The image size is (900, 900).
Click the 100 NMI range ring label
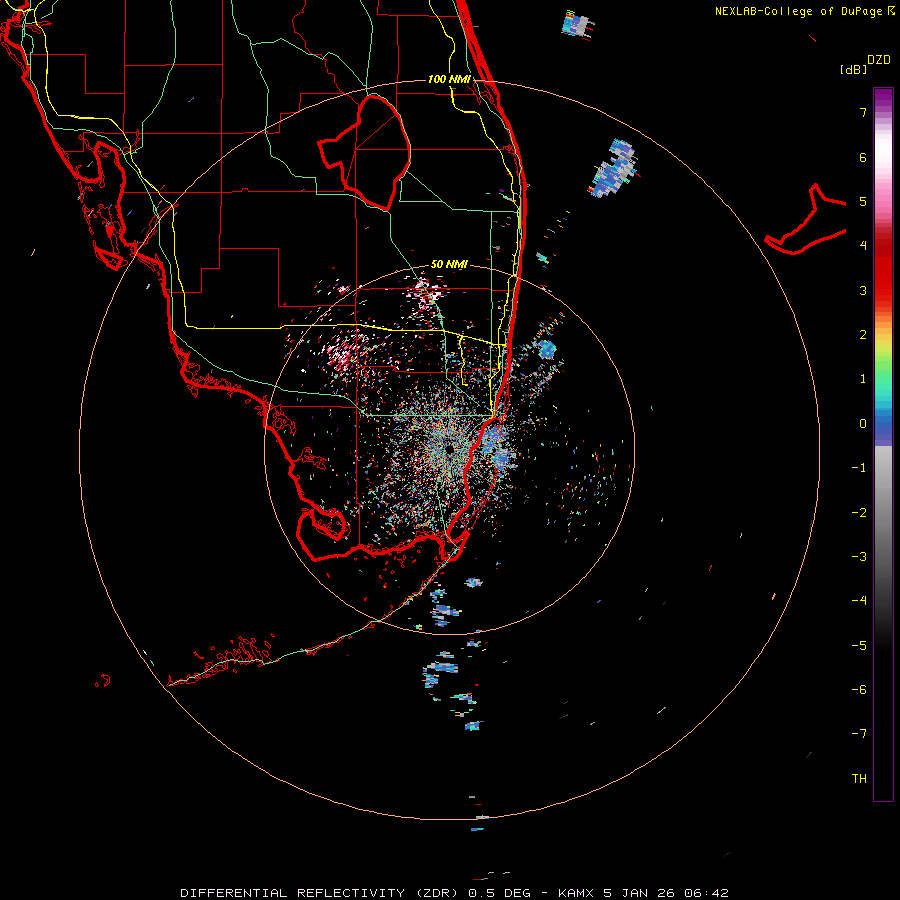tap(449, 79)
